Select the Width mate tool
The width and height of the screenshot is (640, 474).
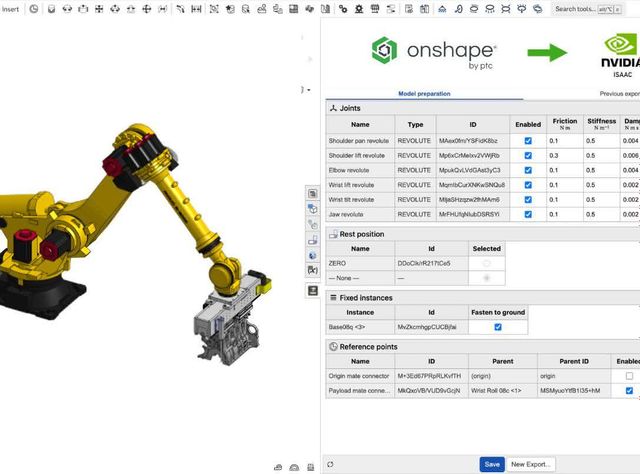tap(196, 9)
